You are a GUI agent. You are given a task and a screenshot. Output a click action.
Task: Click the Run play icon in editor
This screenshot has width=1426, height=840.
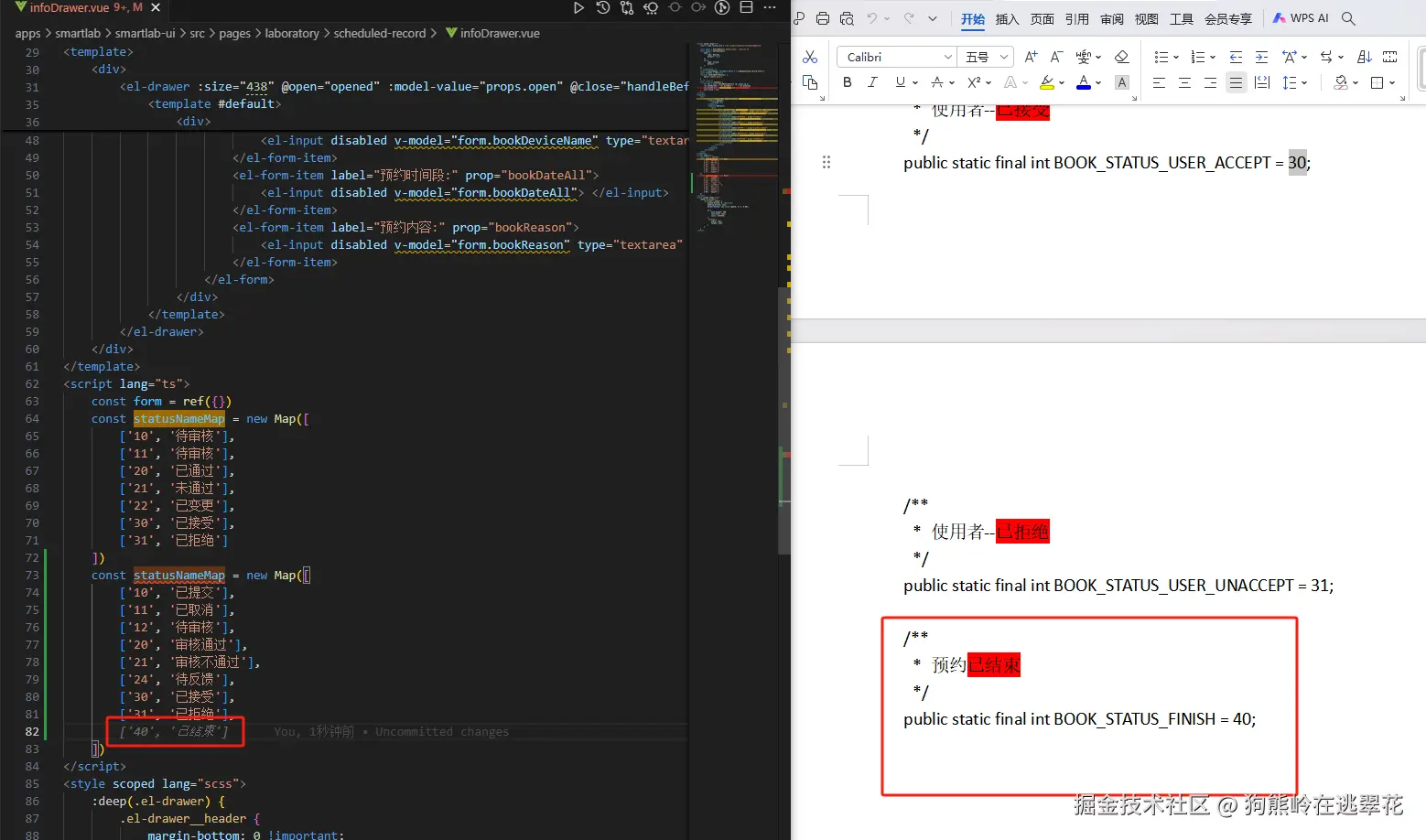(578, 8)
